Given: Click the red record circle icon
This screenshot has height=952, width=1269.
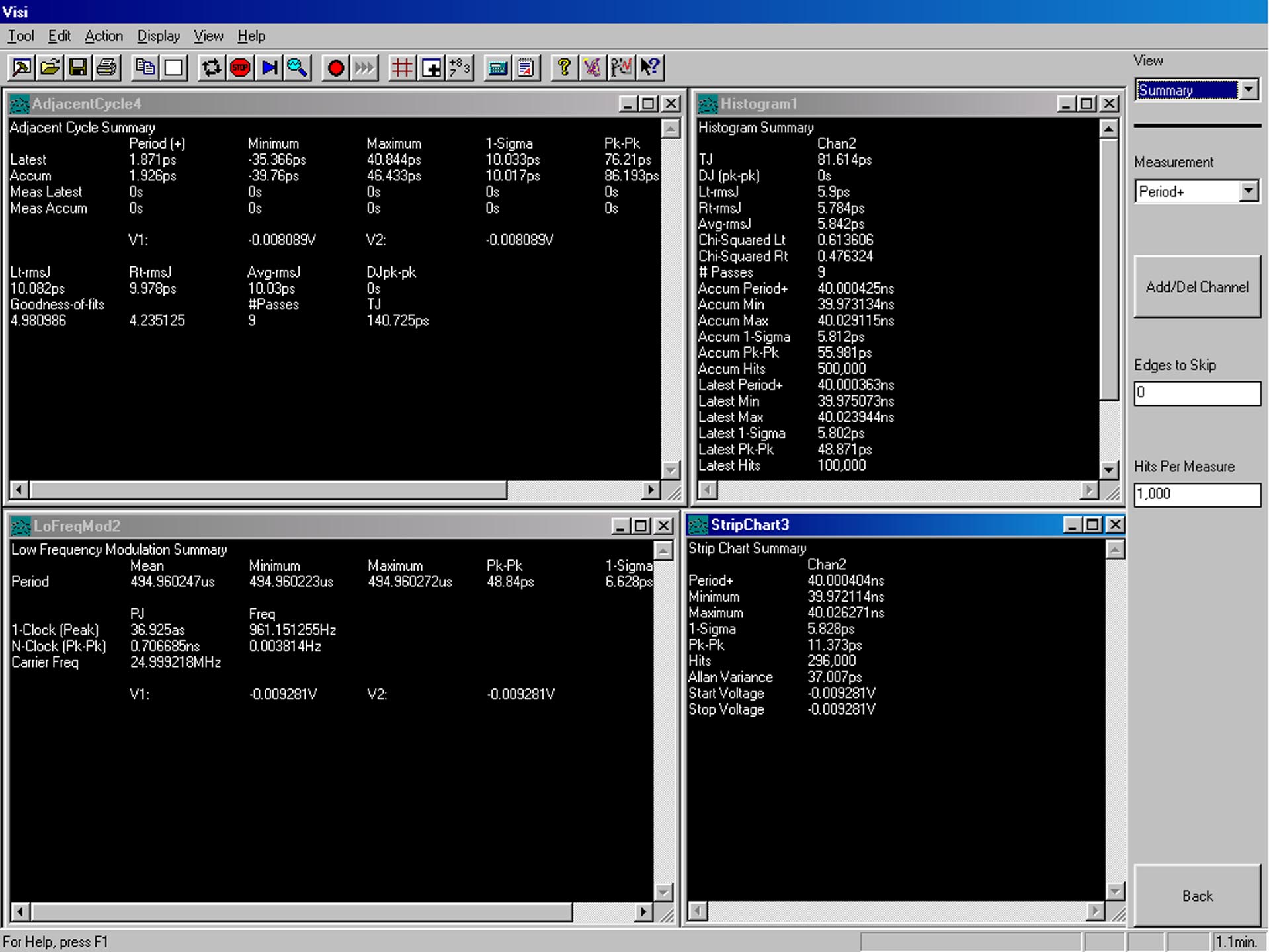Looking at the screenshot, I should [335, 67].
